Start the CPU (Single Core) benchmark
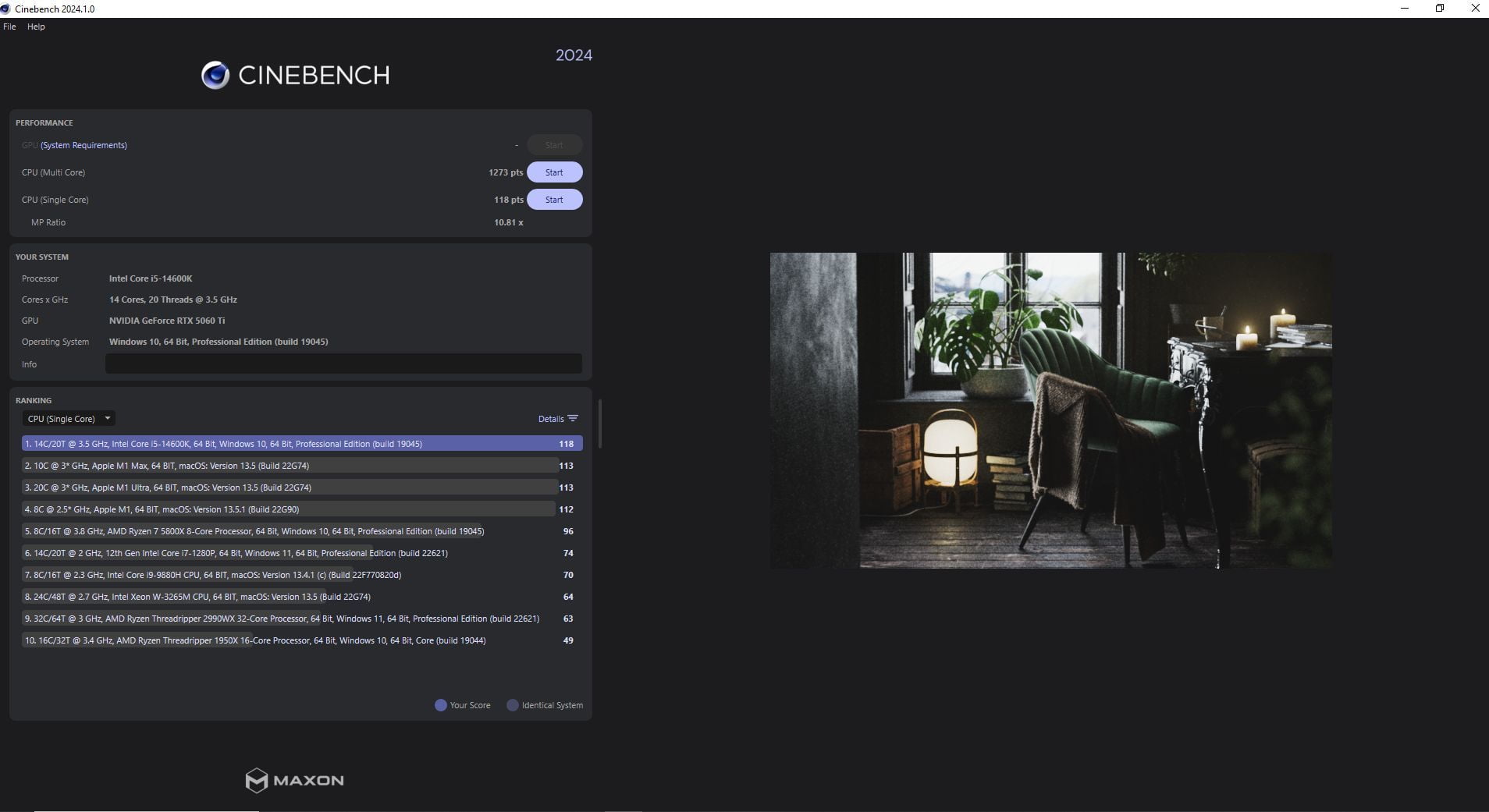Screen dimensions: 1489x812 554,200
